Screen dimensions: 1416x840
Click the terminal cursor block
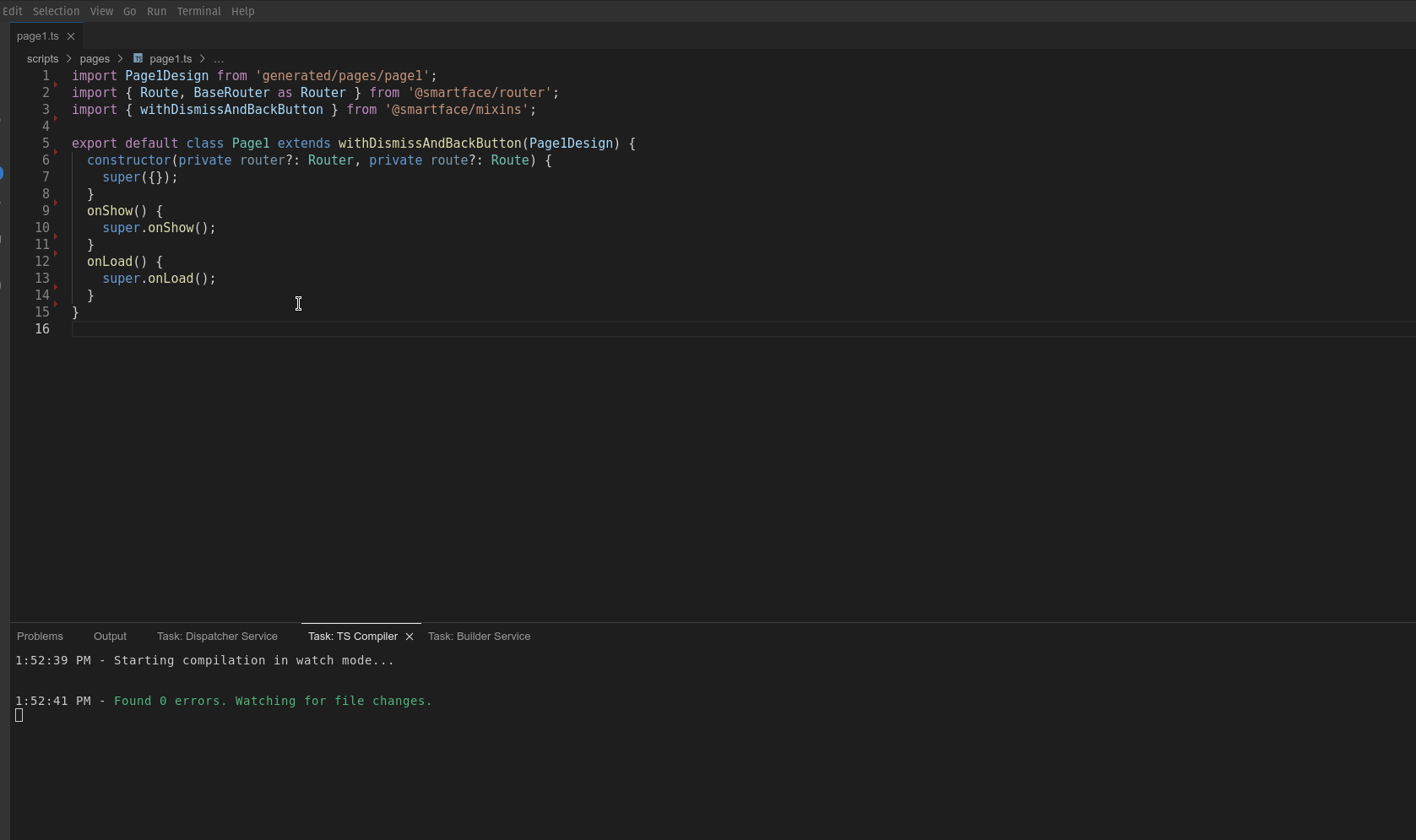pos(19,715)
